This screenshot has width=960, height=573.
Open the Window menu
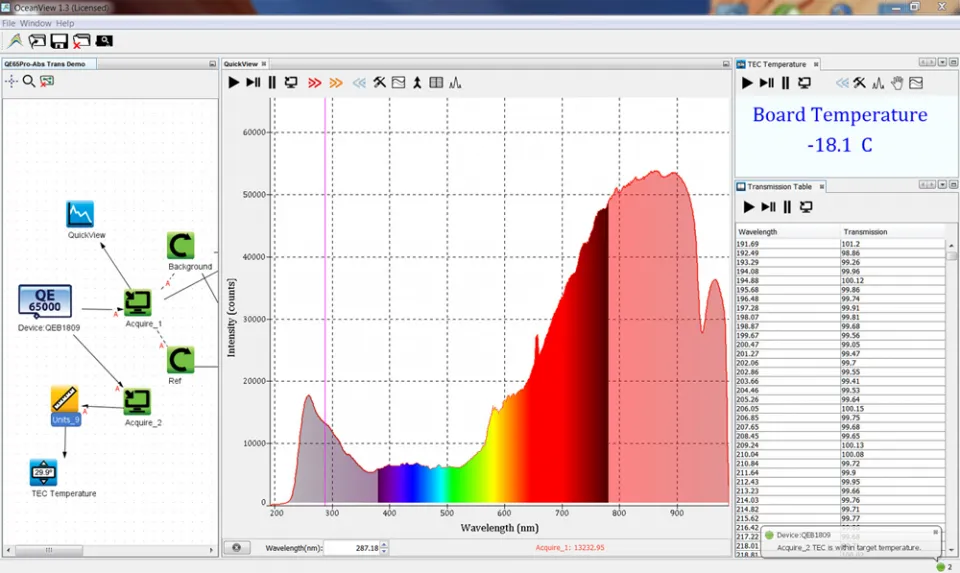(x=36, y=23)
